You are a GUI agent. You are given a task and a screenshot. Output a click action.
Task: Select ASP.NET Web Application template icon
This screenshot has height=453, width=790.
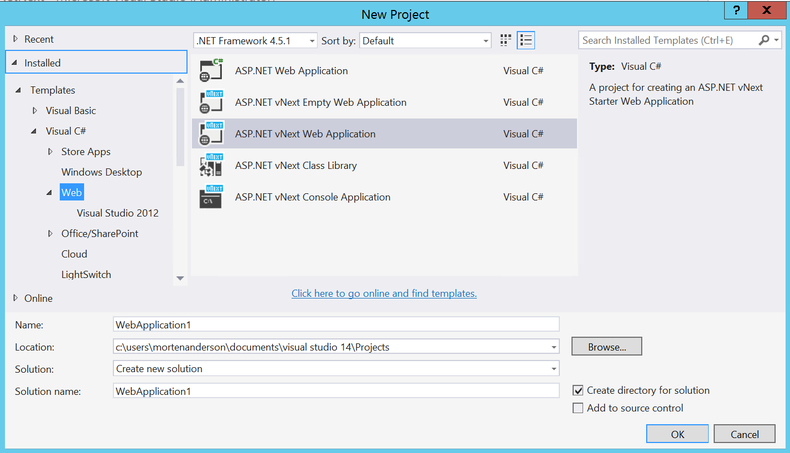tap(211, 71)
